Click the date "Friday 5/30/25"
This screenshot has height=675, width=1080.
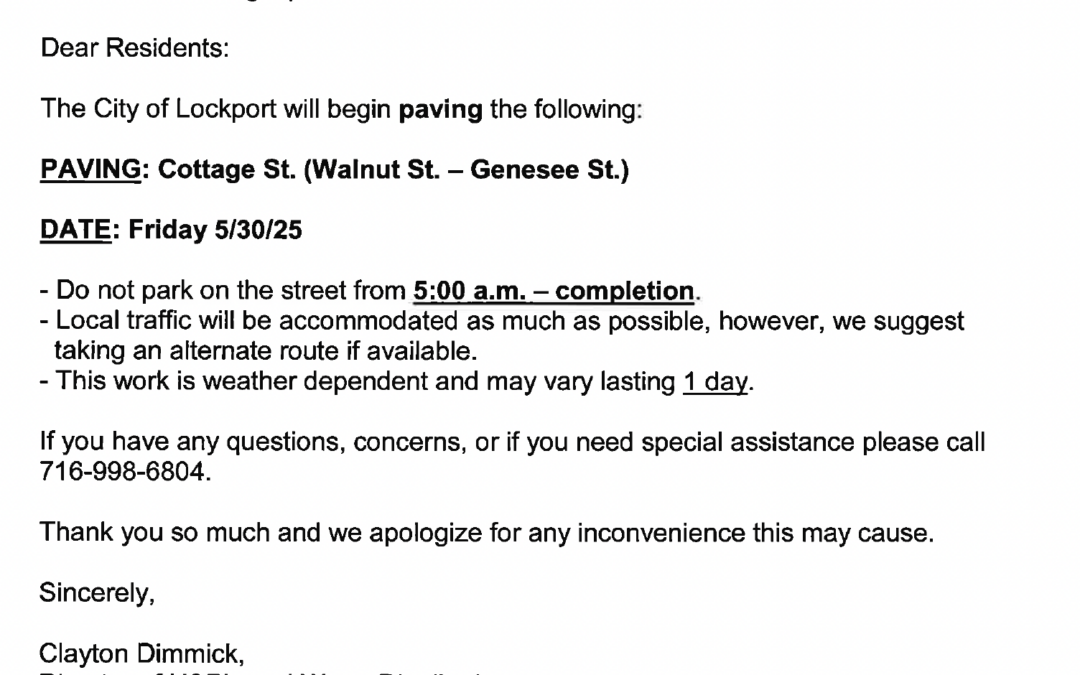click(215, 230)
